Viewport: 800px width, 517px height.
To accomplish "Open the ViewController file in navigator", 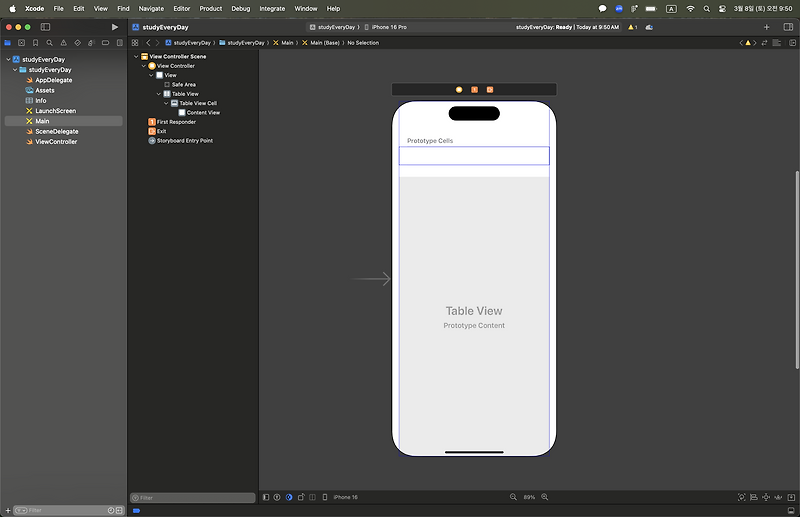I will [x=56, y=142].
